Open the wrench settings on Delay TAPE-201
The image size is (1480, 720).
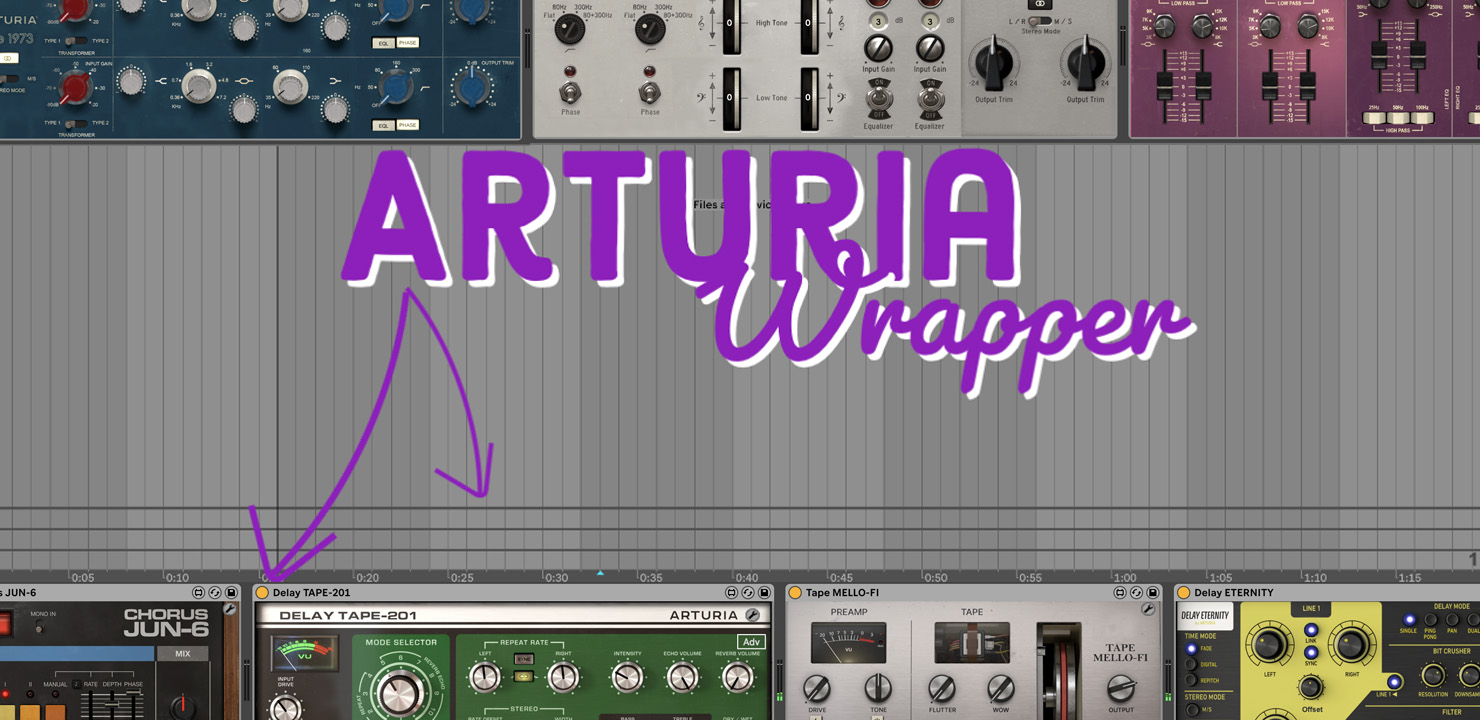click(752, 616)
